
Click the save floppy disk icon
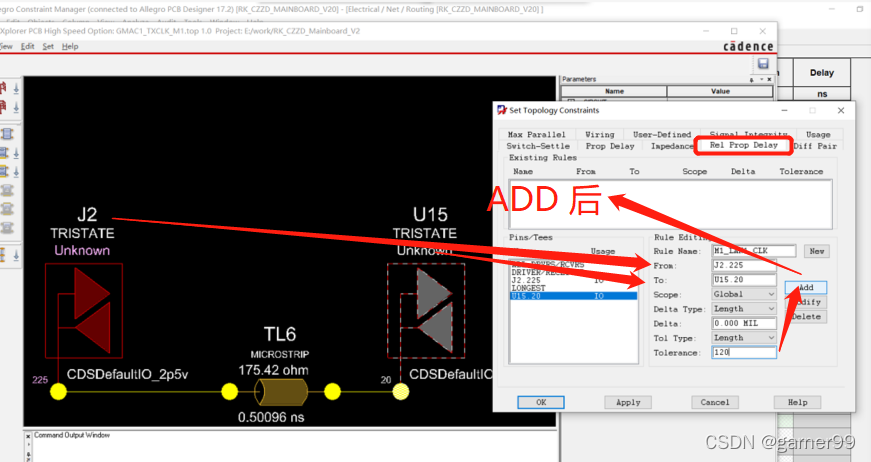pyautogui.click(x=764, y=64)
